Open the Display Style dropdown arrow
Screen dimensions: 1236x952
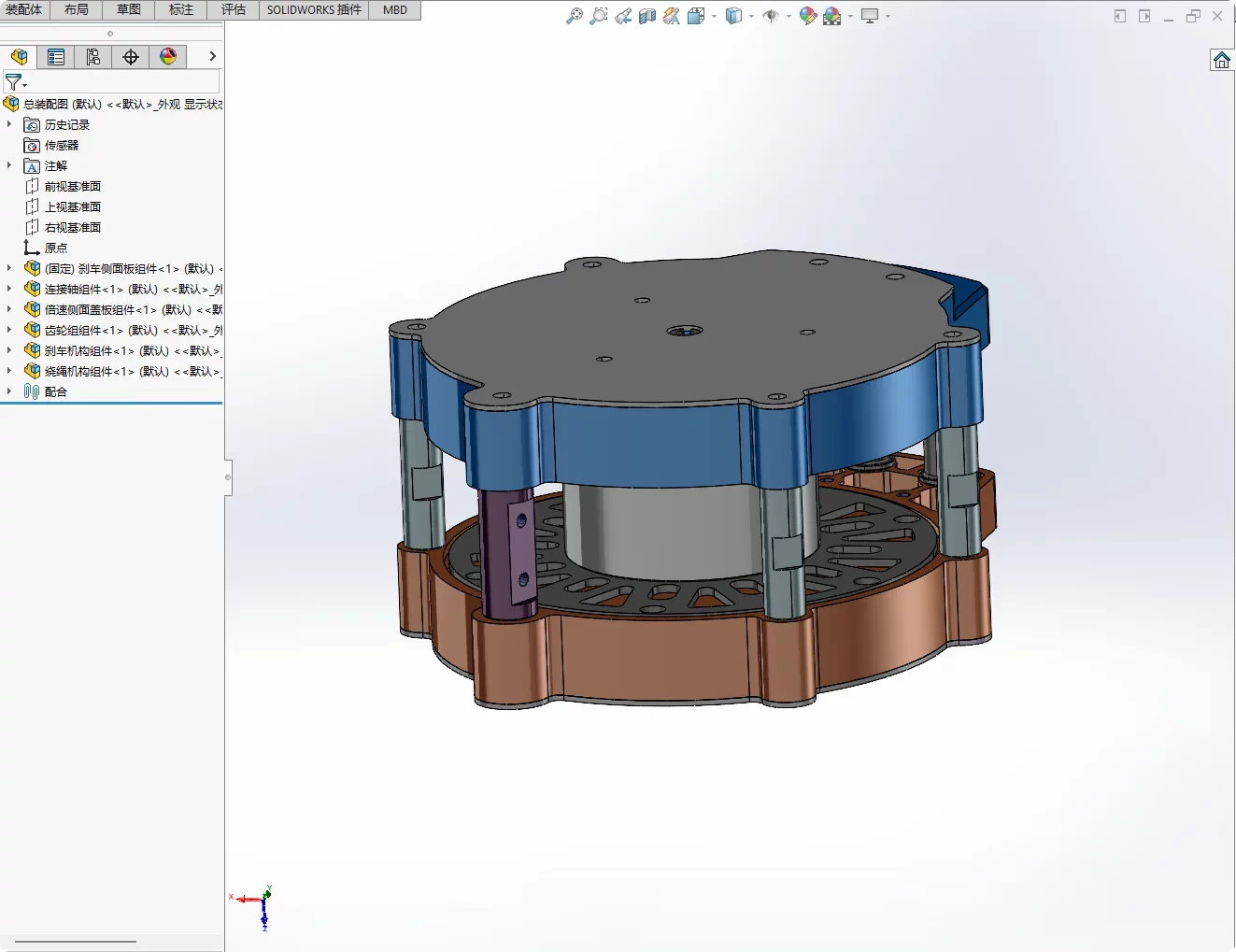point(751,16)
